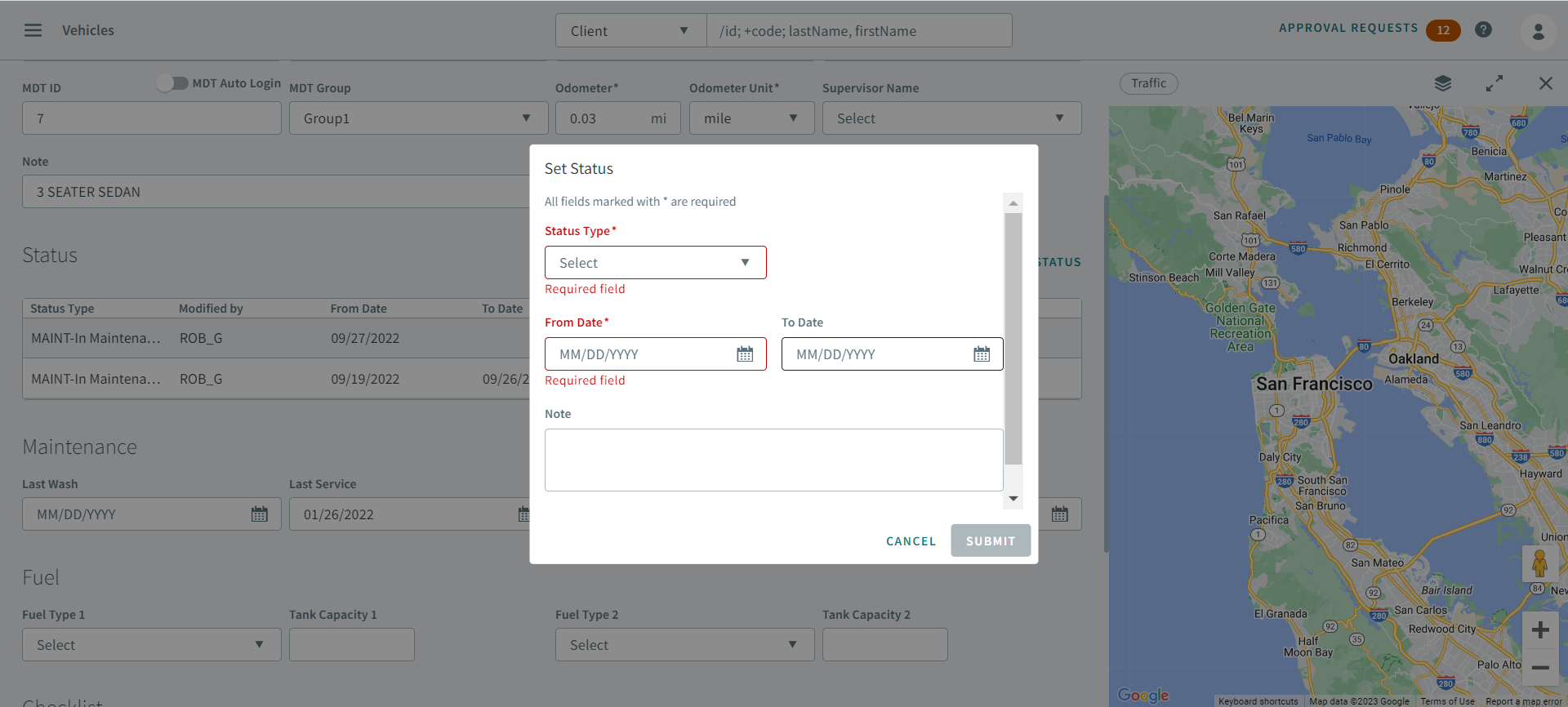
Task: Open Last Wash calendar picker
Action: click(x=260, y=514)
